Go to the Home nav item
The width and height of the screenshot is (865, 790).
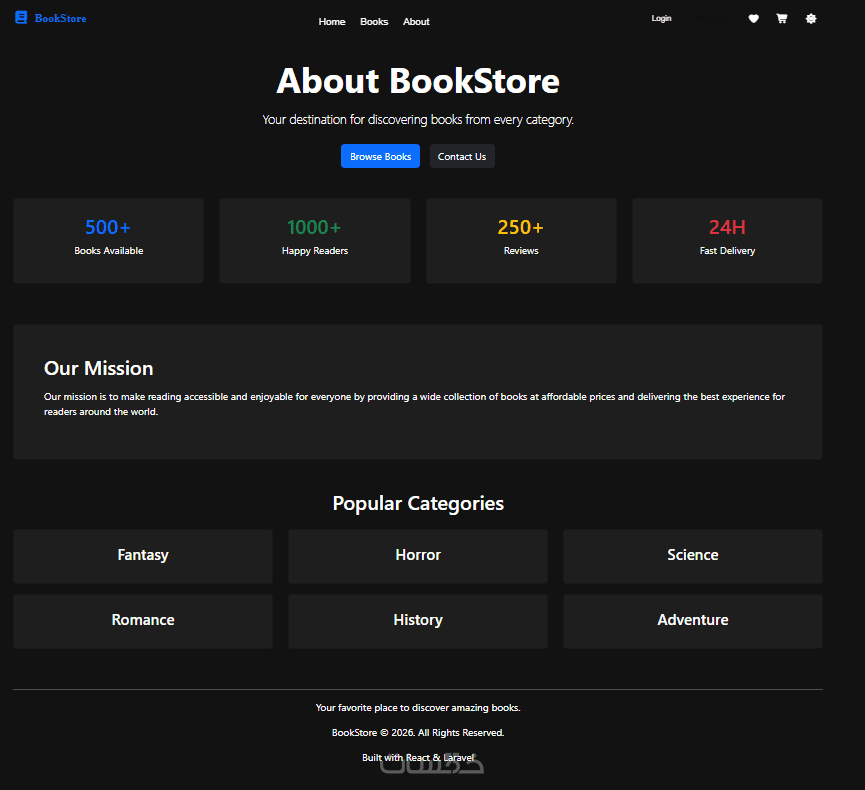332,22
